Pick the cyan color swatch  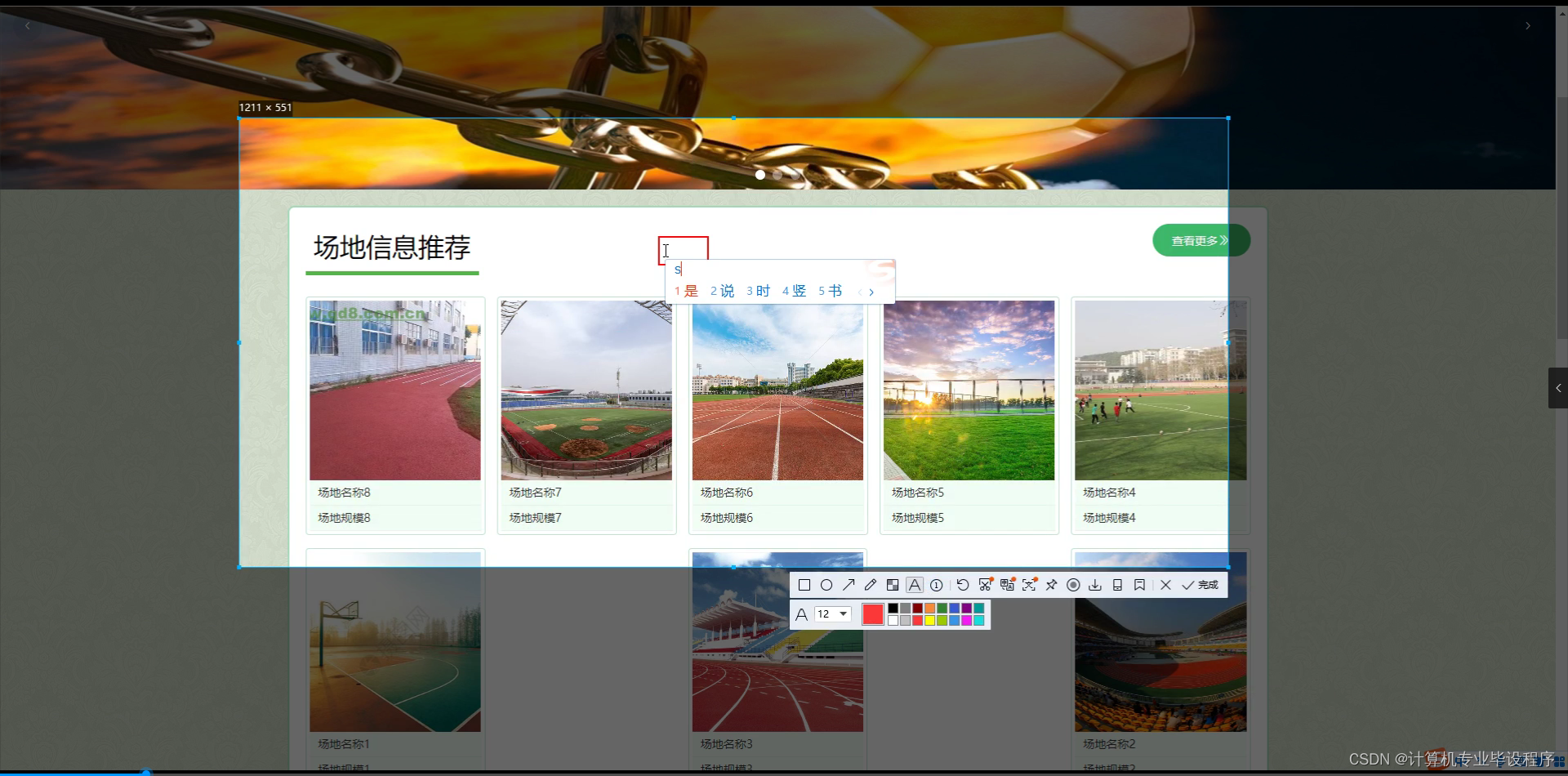click(978, 621)
